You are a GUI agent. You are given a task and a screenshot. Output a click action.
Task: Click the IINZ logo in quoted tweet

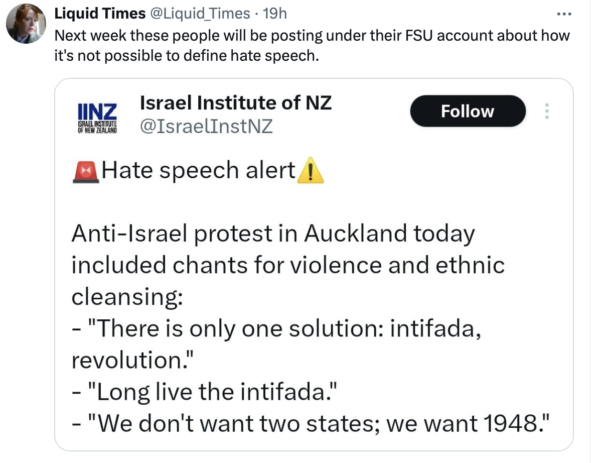point(97,115)
